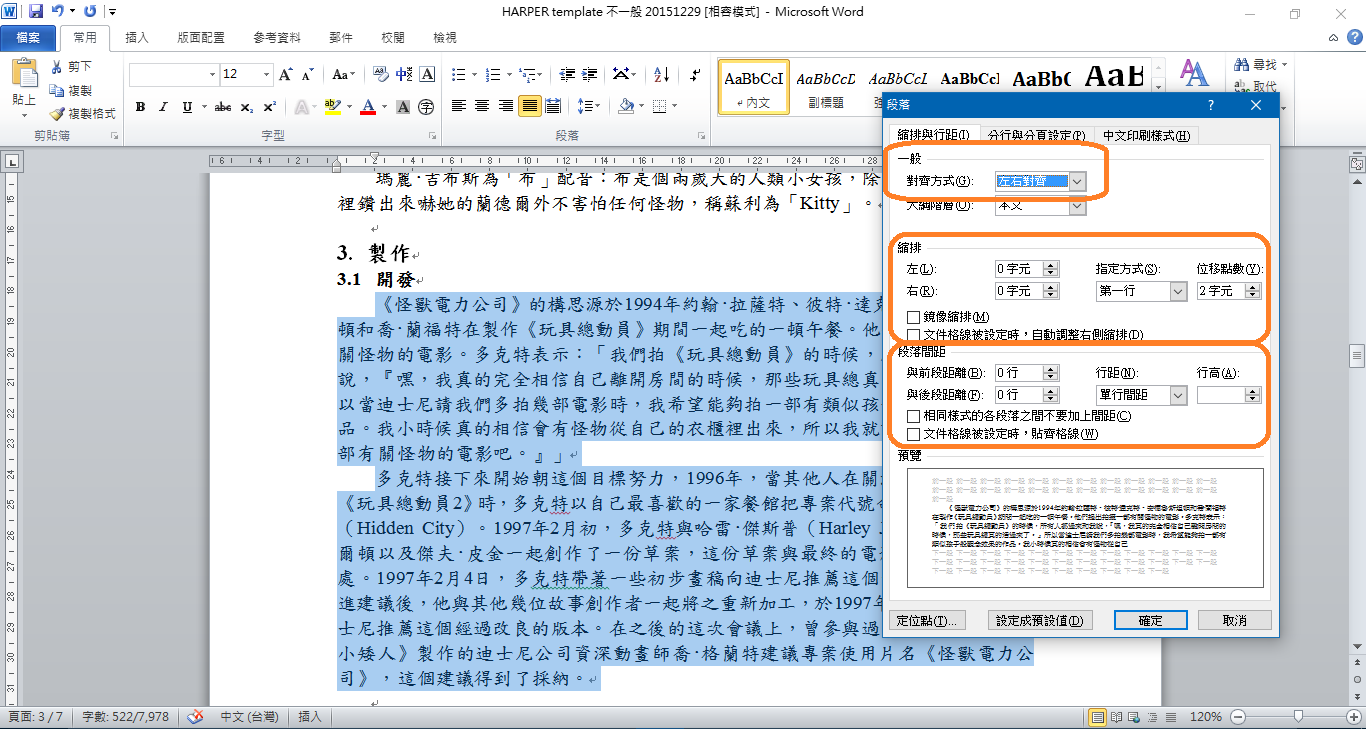Click the 行高 line height input field
Viewport: 1366px width, 729px height.
coord(1221,396)
